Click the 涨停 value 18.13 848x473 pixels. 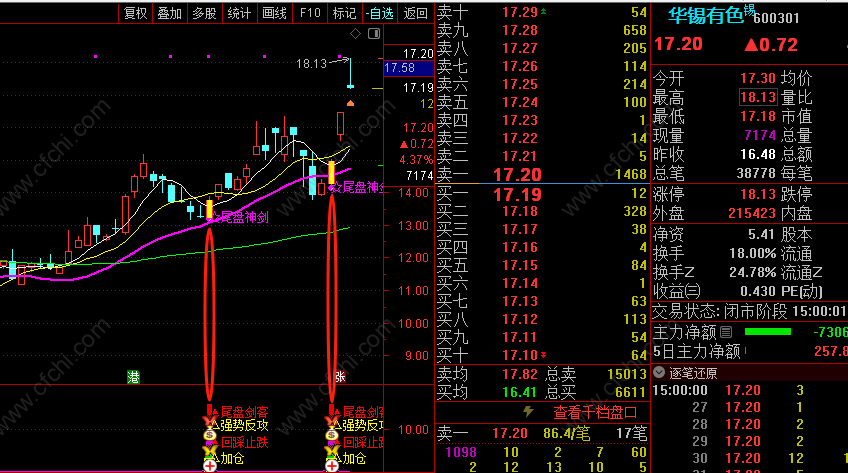pyautogui.click(x=758, y=194)
